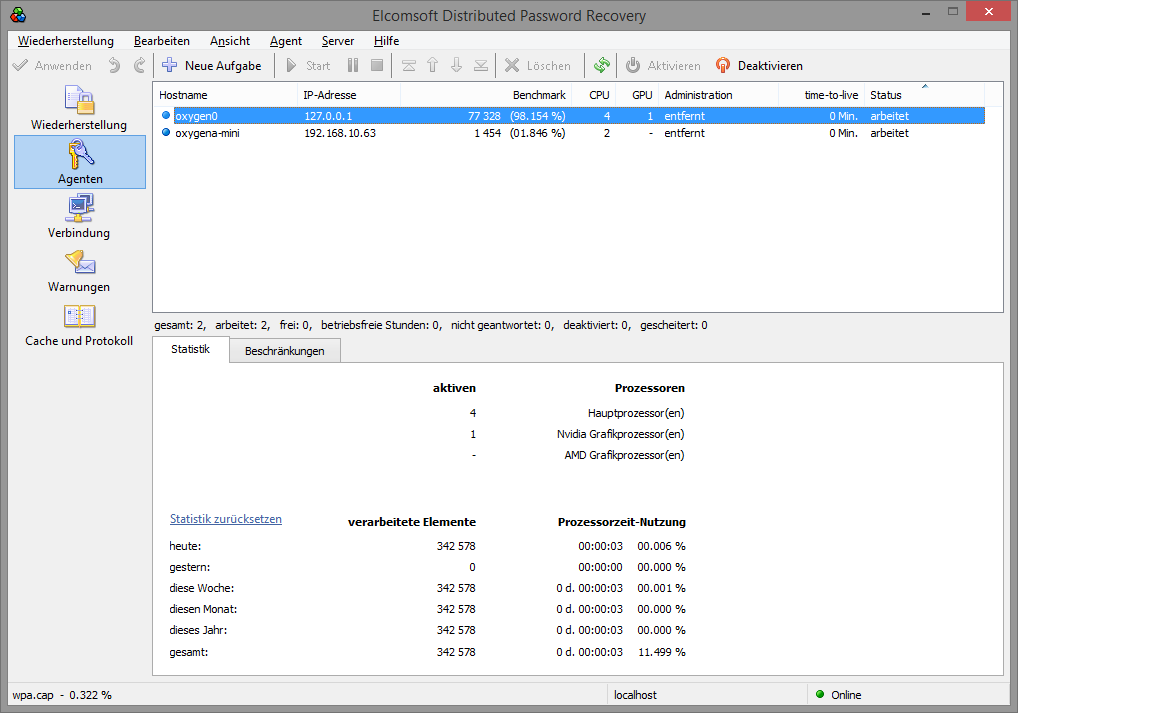Open the Wiederherstellung section in sidebar

79,108
